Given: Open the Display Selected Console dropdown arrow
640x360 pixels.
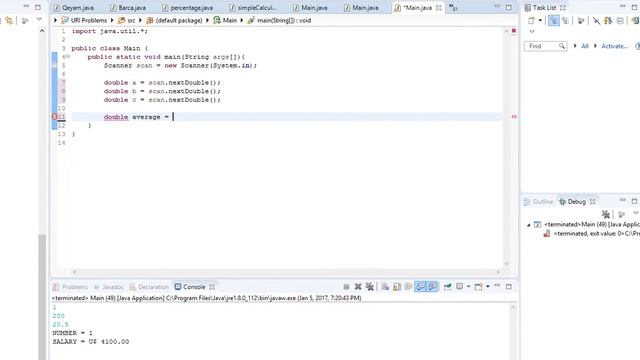Looking at the screenshot, I should [468, 287].
